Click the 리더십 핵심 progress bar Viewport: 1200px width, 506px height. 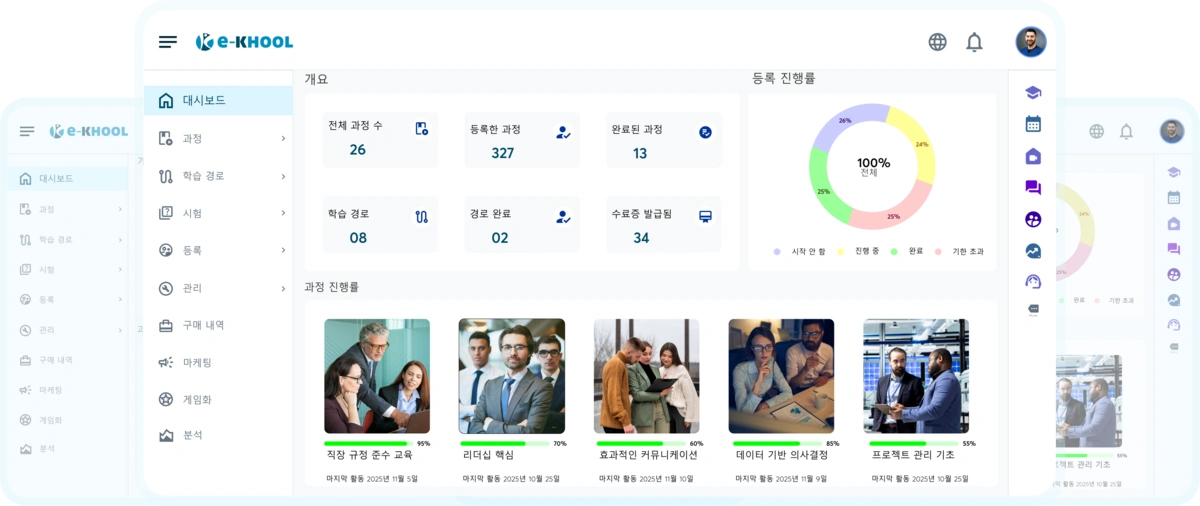504,443
